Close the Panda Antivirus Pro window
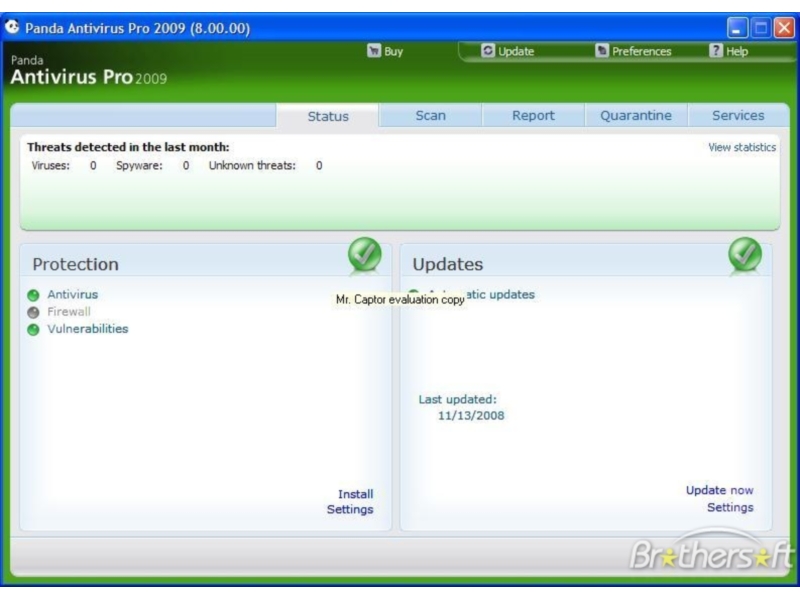 (784, 28)
